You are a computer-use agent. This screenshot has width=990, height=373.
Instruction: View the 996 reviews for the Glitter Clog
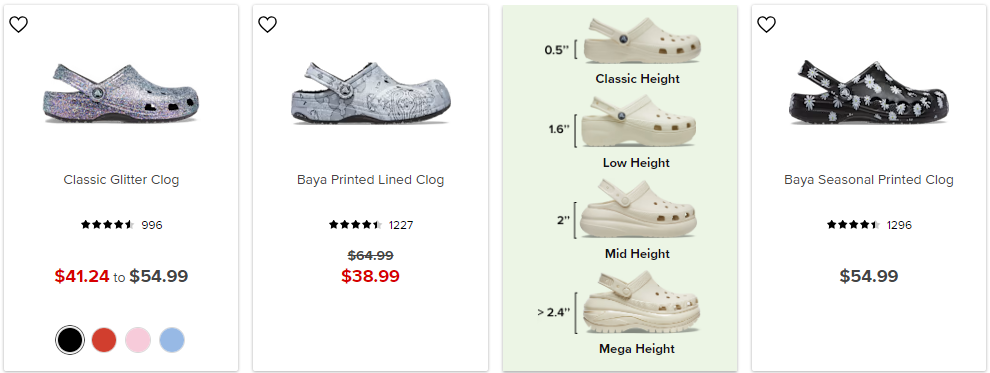[x=121, y=225]
